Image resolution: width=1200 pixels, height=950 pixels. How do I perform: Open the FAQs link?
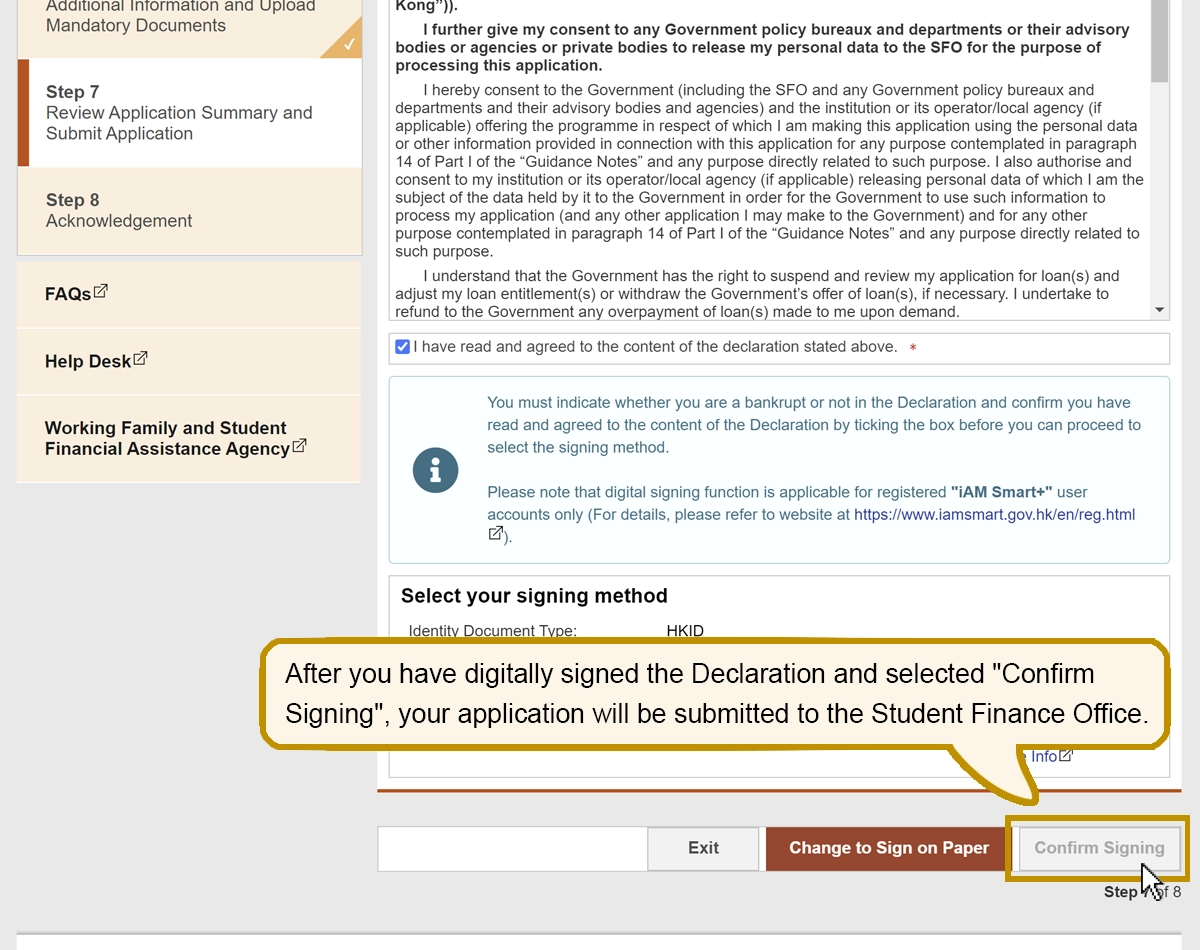click(x=68, y=294)
